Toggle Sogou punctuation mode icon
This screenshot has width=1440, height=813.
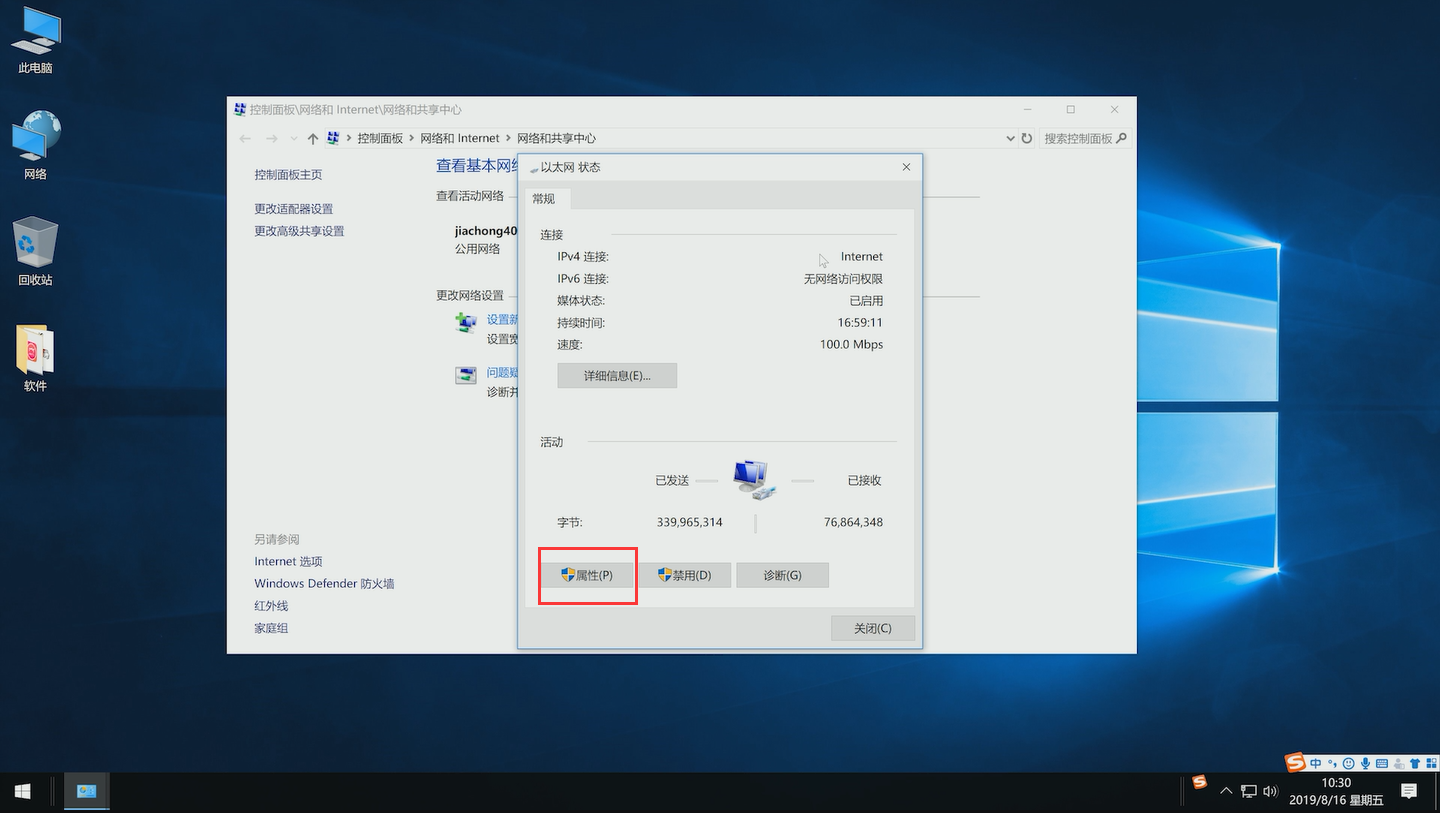1332,763
